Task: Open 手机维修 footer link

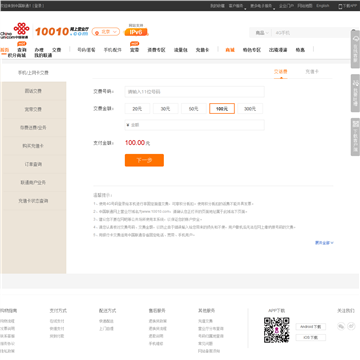Action: coord(156,344)
